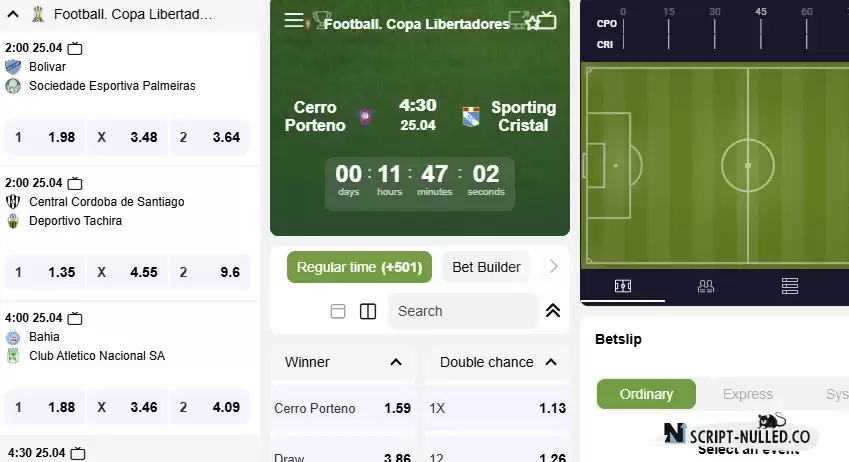Switch to single-column market layout icon
The height and width of the screenshot is (462, 849).
pos(338,311)
